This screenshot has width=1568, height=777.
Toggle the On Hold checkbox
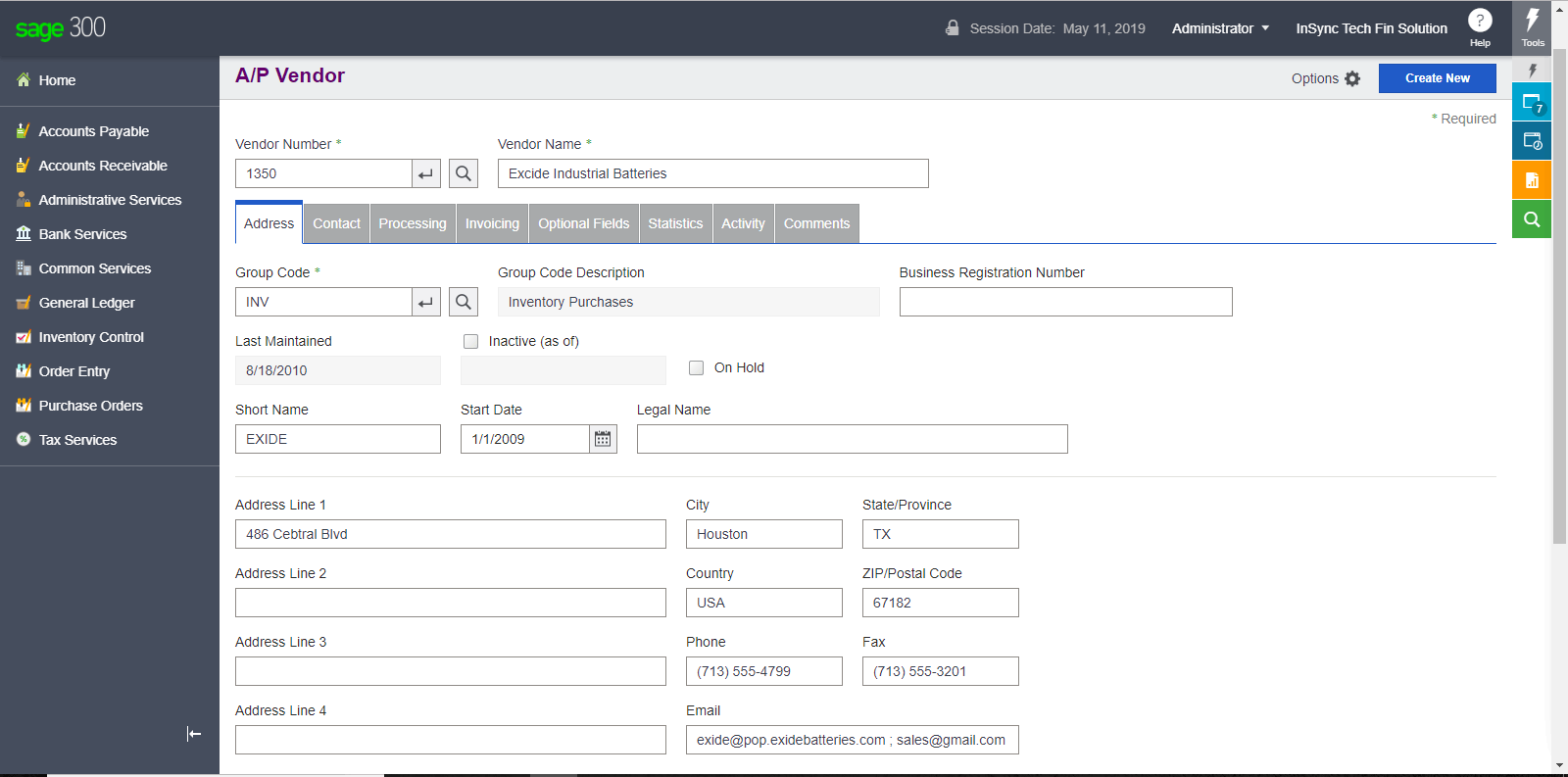[697, 367]
